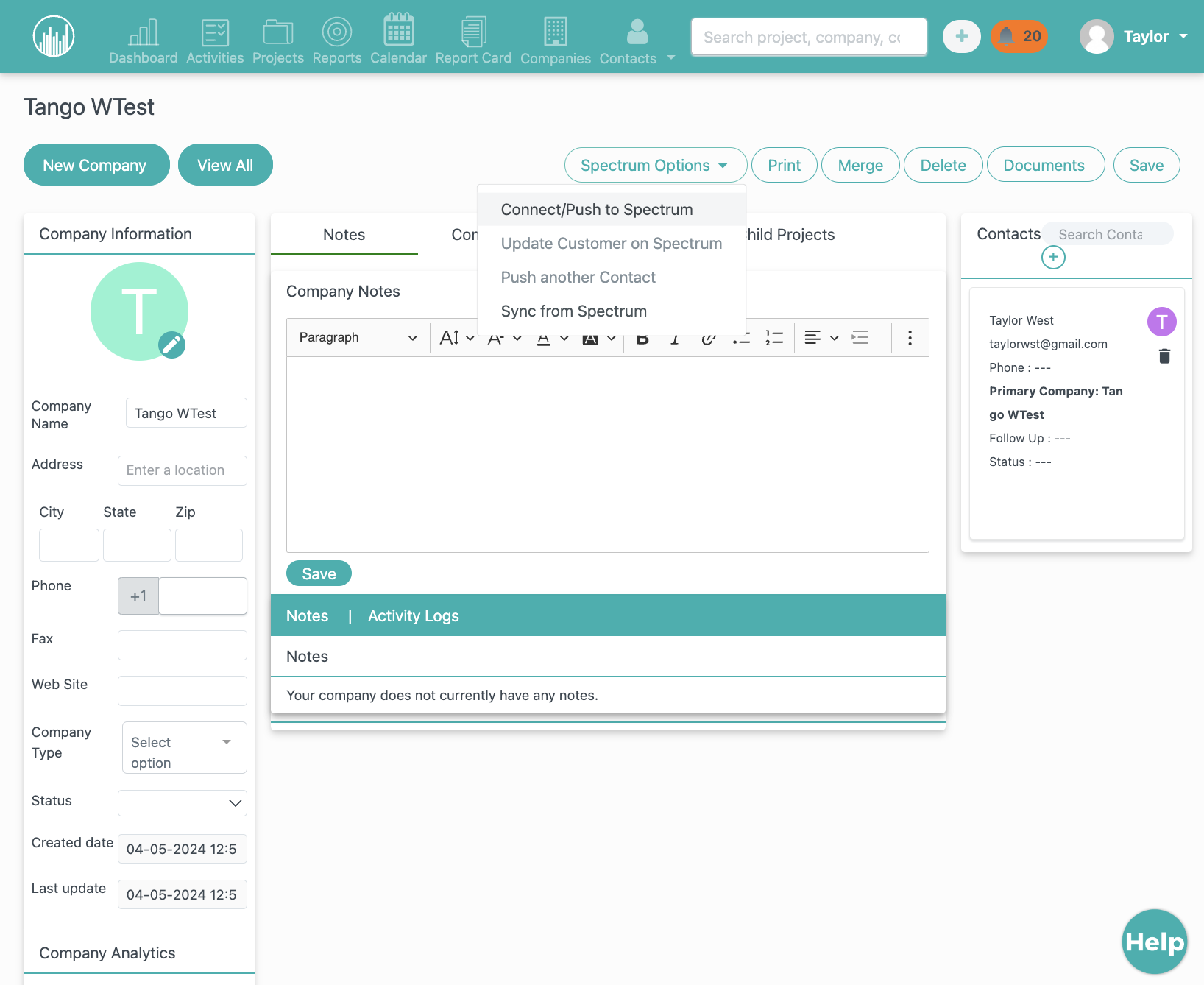Viewport: 1204px width, 985px height.
Task: Open the Taylor user account menu
Action: (1134, 36)
